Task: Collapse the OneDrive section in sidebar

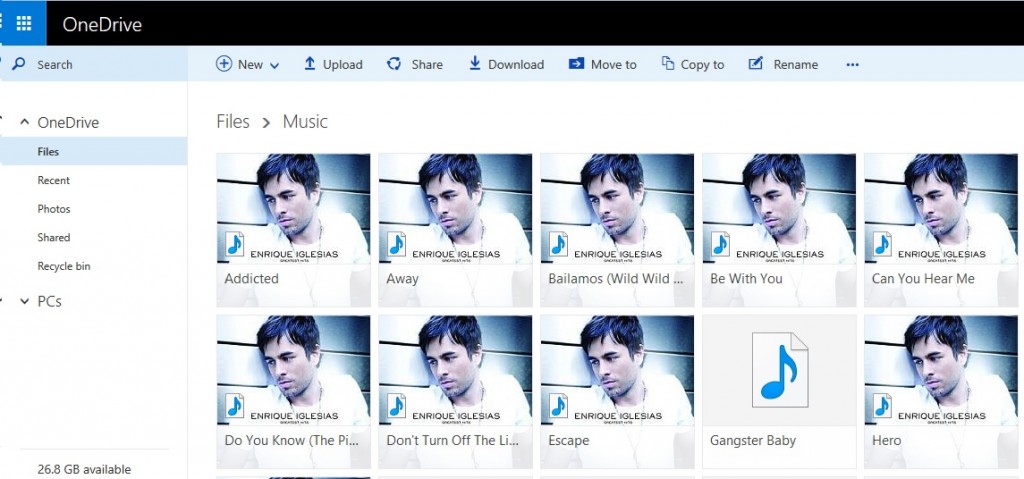Action: (25, 122)
